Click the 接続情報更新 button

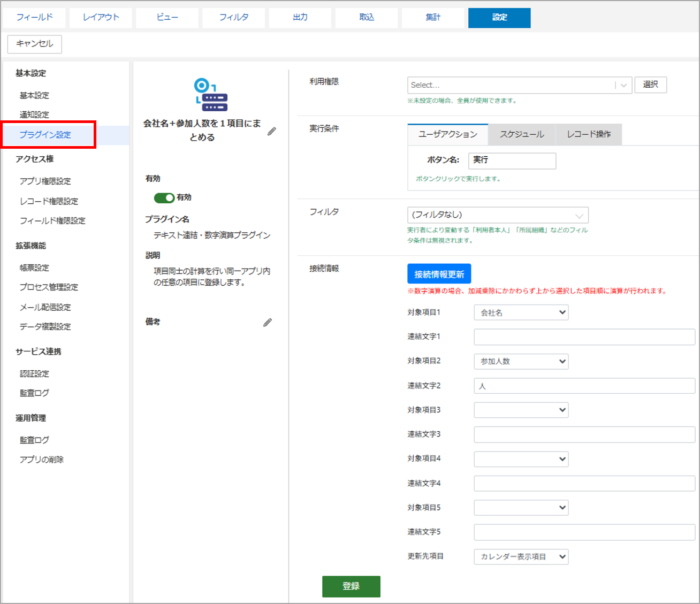[x=439, y=274]
